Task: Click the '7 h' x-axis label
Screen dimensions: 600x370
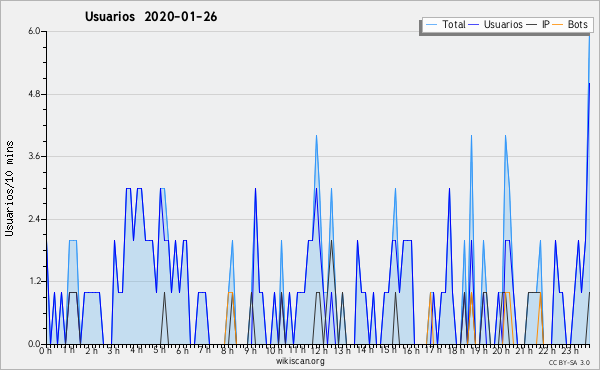Action: tap(204, 350)
